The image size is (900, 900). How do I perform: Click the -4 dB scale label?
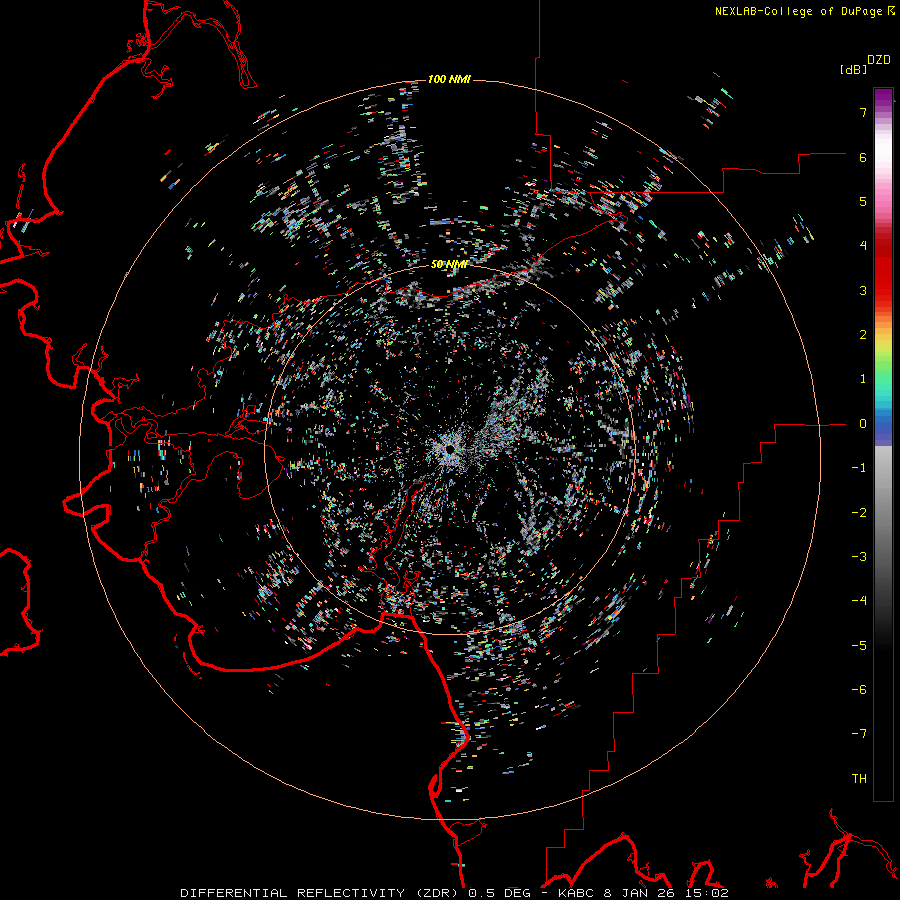click(859, 600)
